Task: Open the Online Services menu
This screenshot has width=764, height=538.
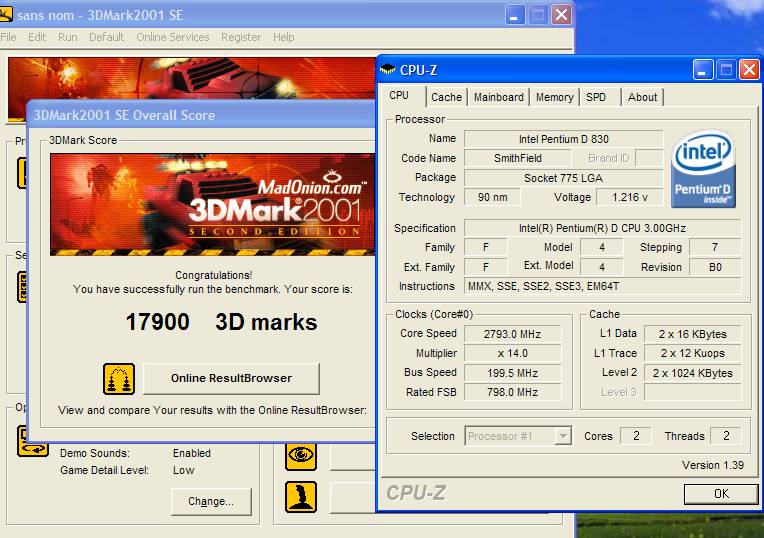Action: coord(172,37)
